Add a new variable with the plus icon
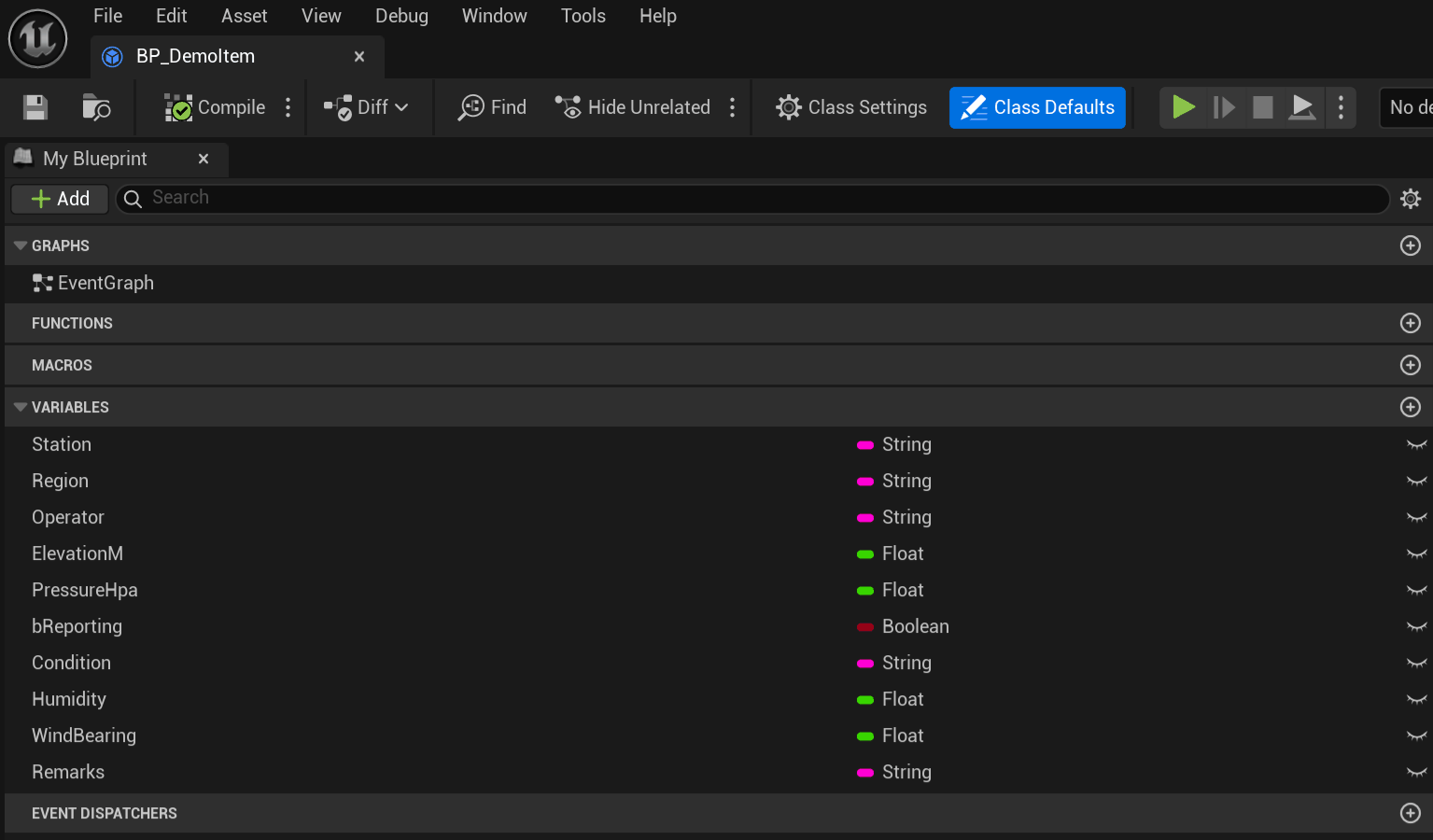The image size is (1433, 840). coord(1411,407)
